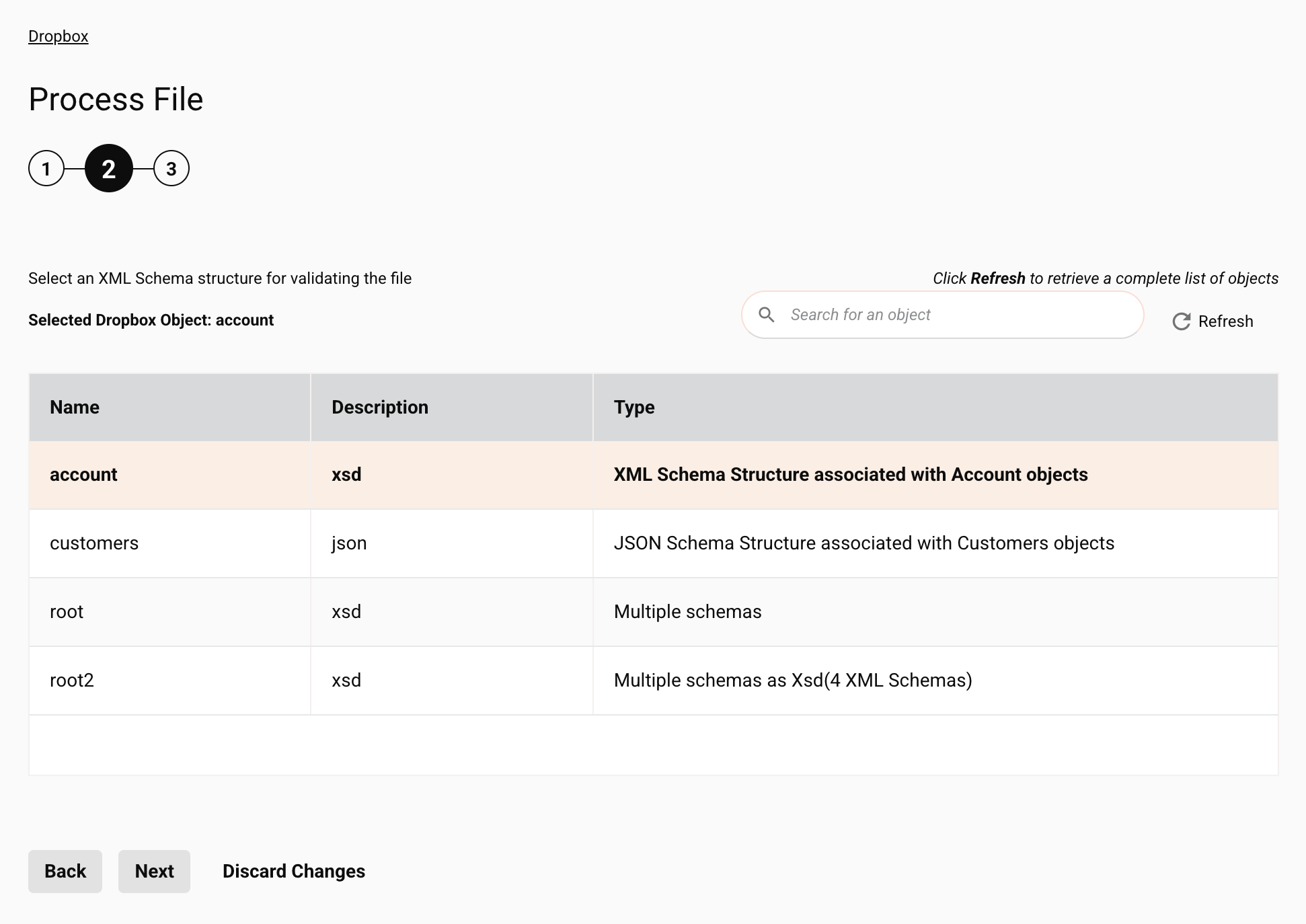Select the customers schema row
The height and width of the screenshot is (924, 1306).
(x=94, y=543)
